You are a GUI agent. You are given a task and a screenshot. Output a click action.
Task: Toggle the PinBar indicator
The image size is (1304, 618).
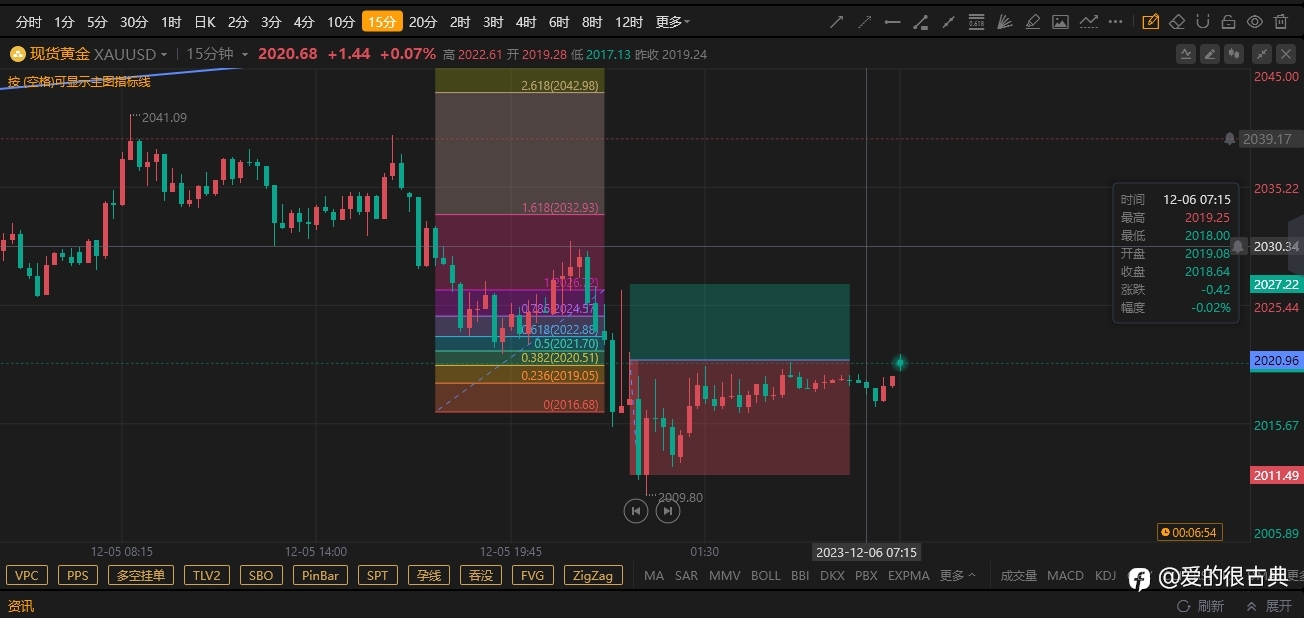[x=321, y=575]
